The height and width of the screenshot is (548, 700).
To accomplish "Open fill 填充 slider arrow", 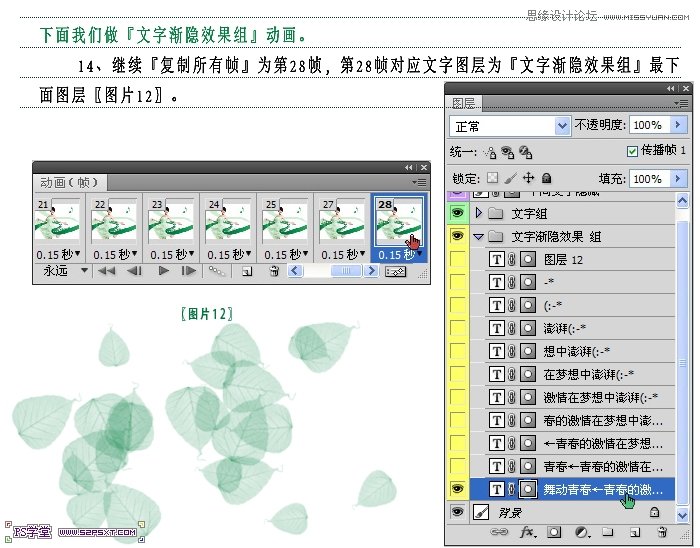I will pyautogui.click(x=678, y=179).
